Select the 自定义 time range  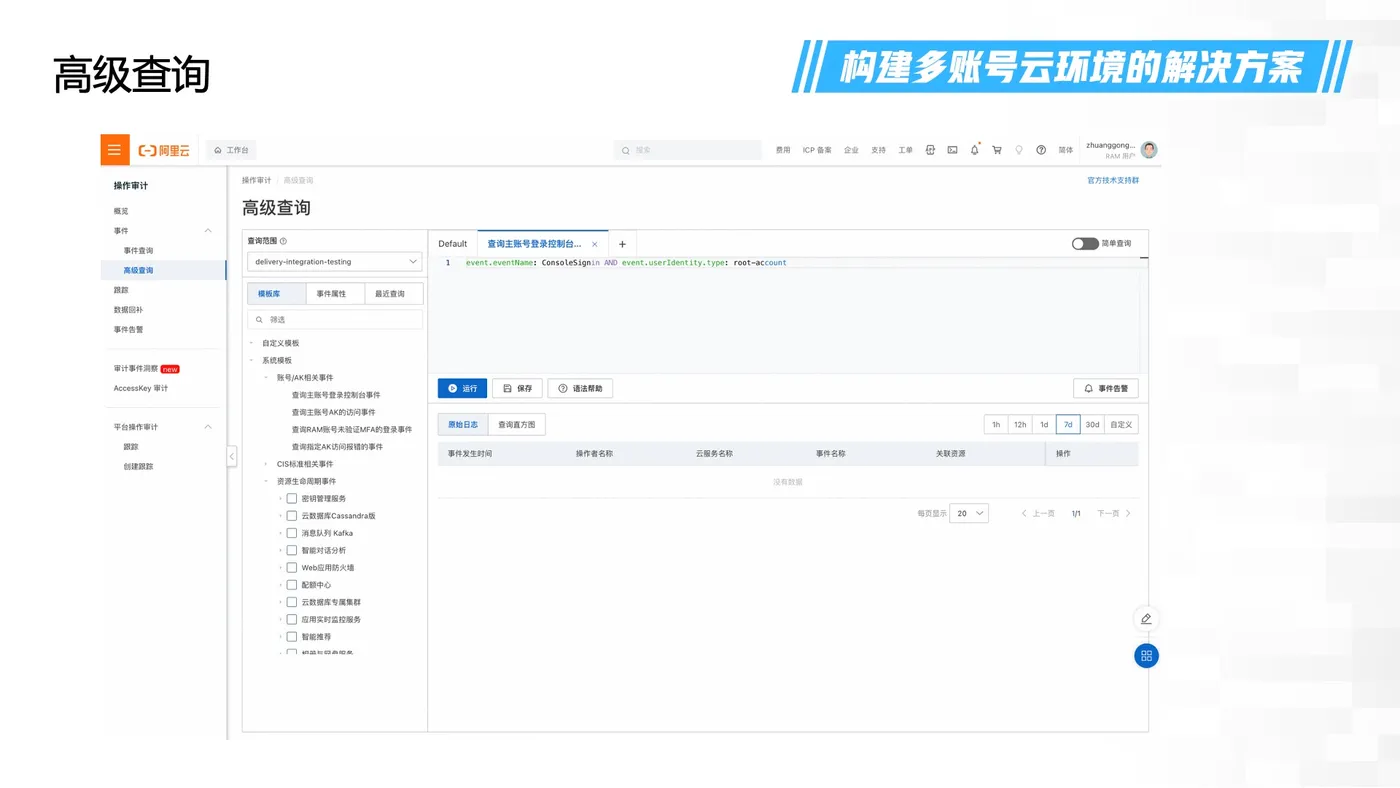tap(1122, 425)
